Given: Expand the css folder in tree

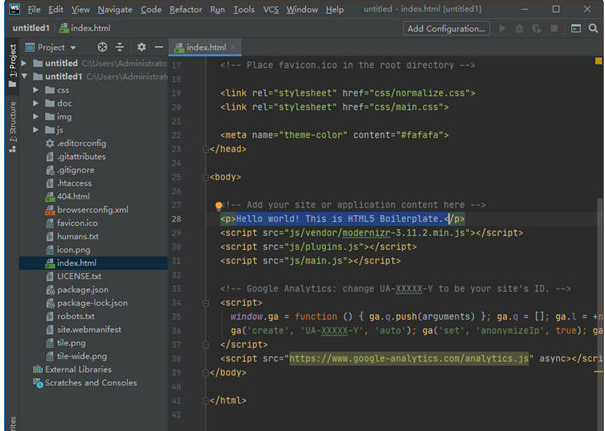Looking at the screenshot, I should 35,90.
